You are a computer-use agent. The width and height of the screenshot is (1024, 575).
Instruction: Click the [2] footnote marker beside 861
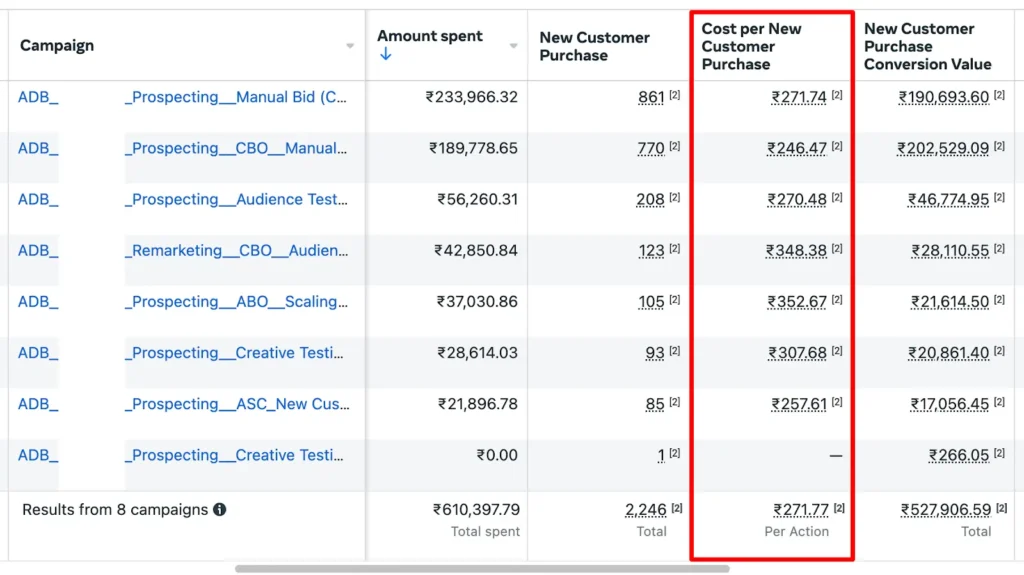point(675,95)
